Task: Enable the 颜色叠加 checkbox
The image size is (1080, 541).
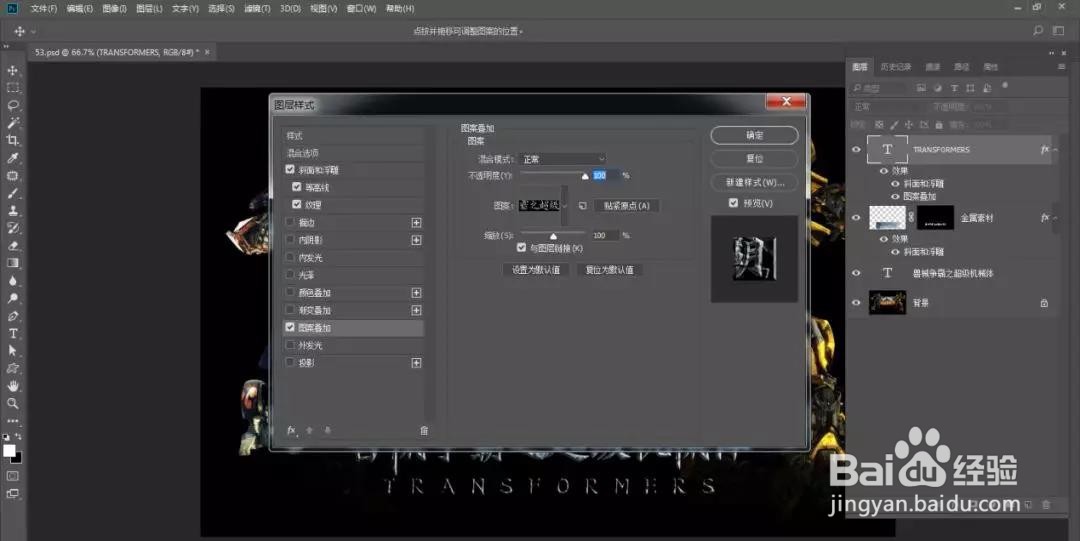Action: tap(290, 292)
